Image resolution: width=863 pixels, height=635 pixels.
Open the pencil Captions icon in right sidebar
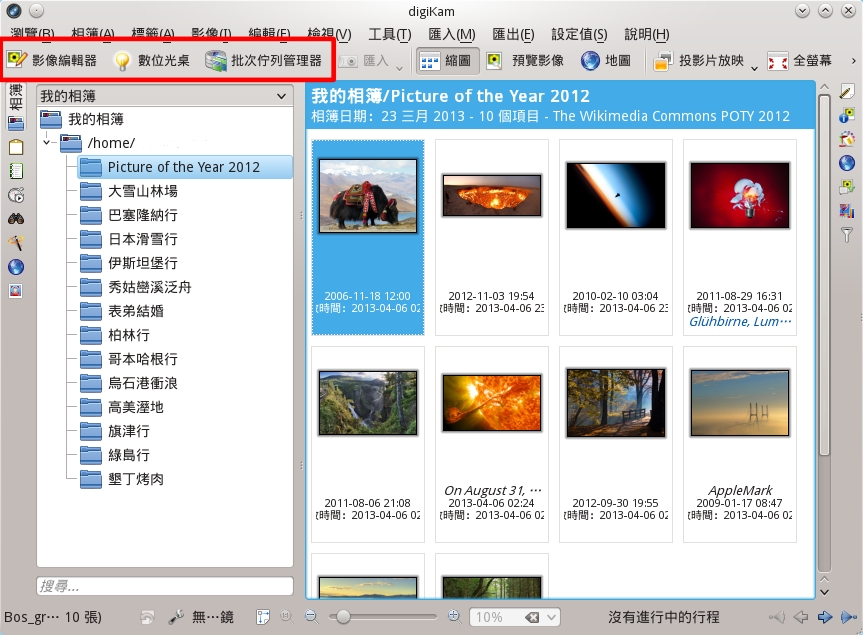click(846, 92)
